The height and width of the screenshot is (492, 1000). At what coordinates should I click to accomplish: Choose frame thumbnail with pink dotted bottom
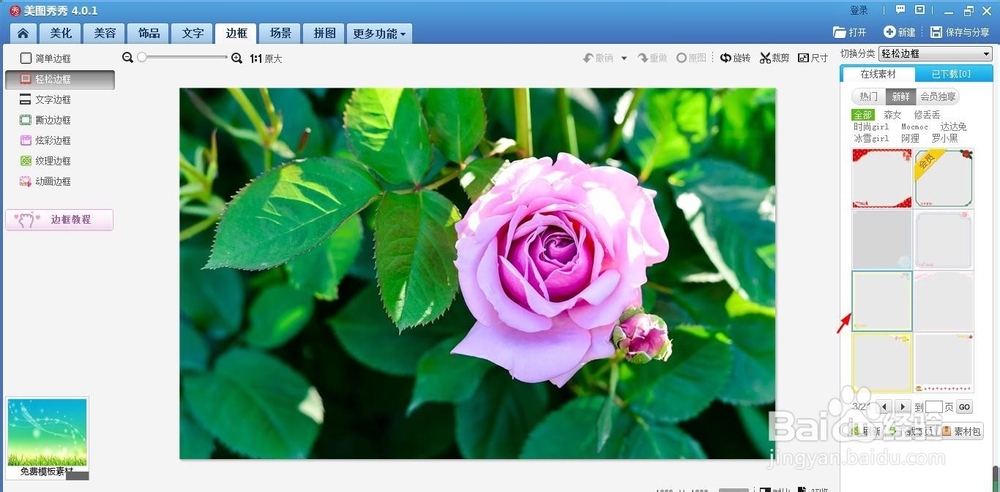pyautogui.click(x=944, y=362)
